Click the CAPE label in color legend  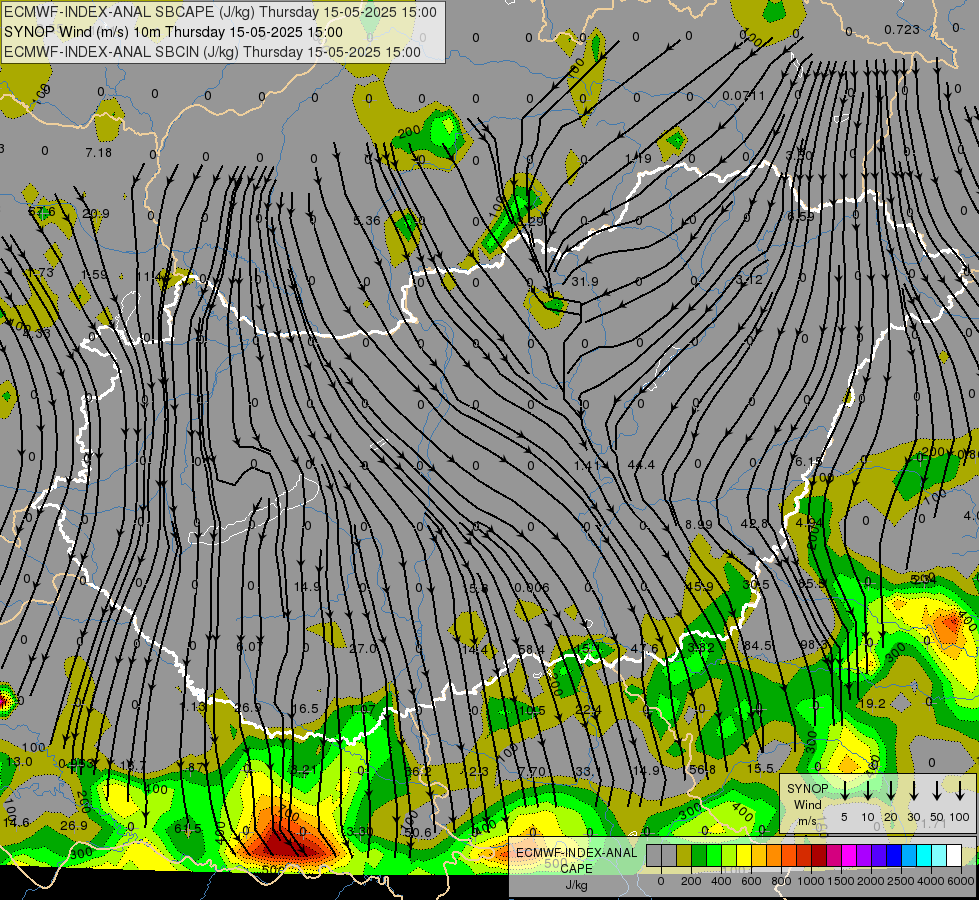576,869
